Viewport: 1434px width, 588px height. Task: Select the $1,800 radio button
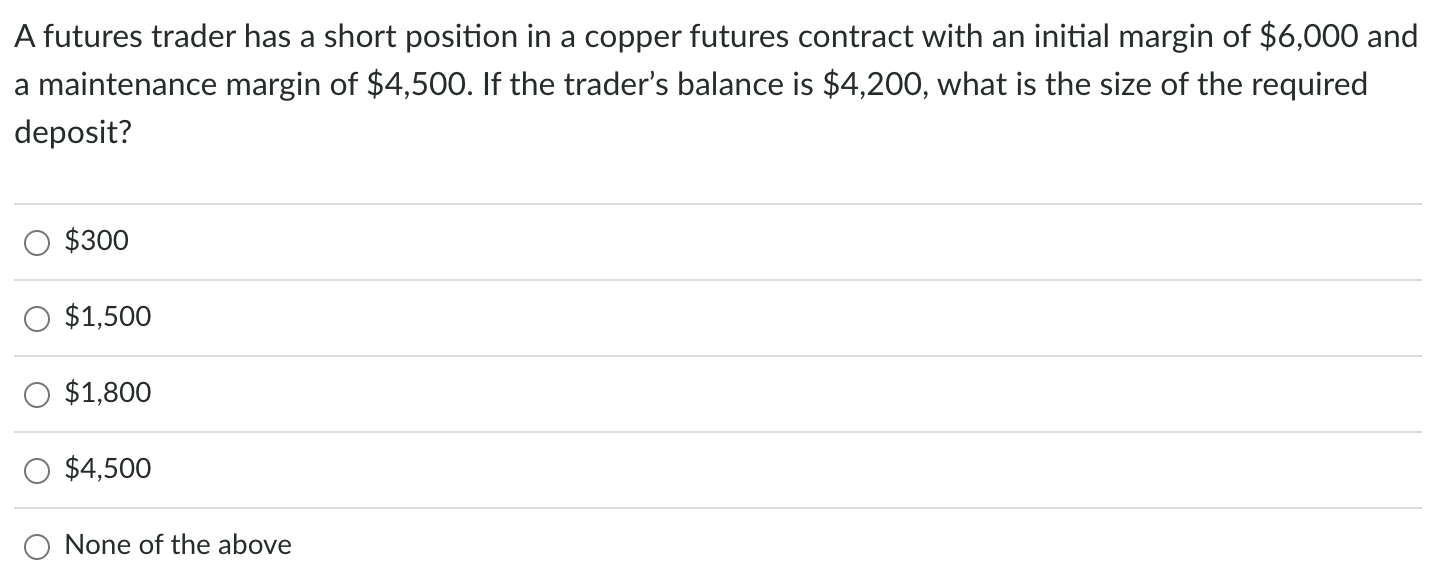[x=37, y=394]
